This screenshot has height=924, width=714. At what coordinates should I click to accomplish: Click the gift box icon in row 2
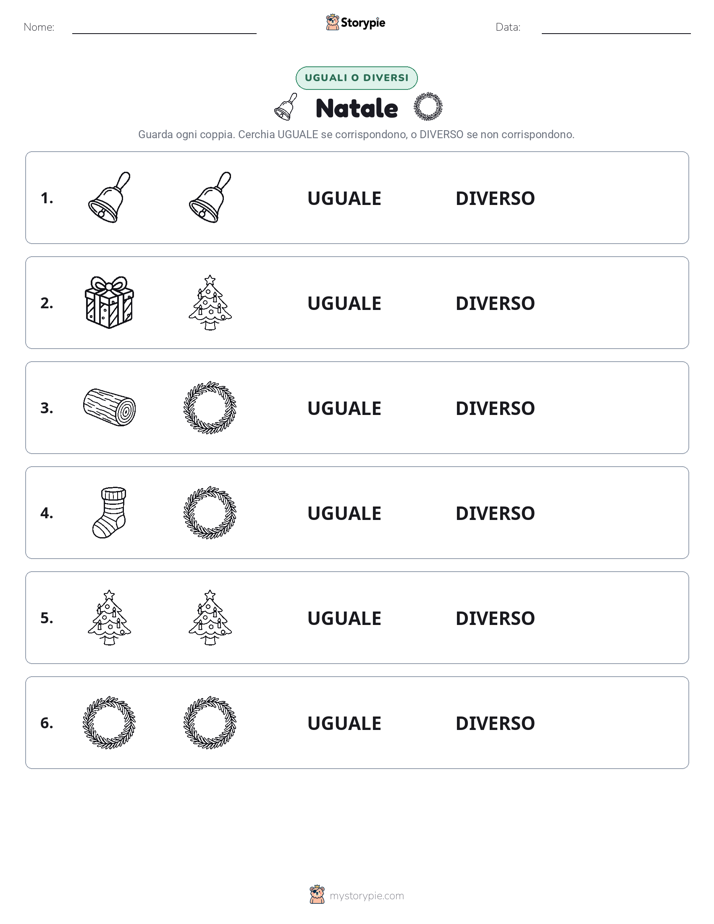point(110,302)
